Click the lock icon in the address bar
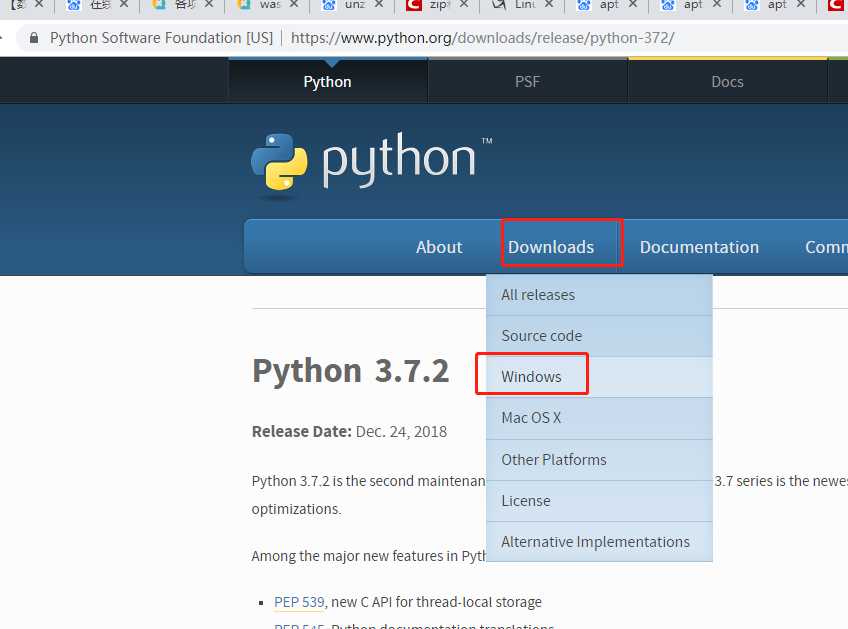Image resolution: width=848 pixels, height=629 pixels. [x=34, y=38]
